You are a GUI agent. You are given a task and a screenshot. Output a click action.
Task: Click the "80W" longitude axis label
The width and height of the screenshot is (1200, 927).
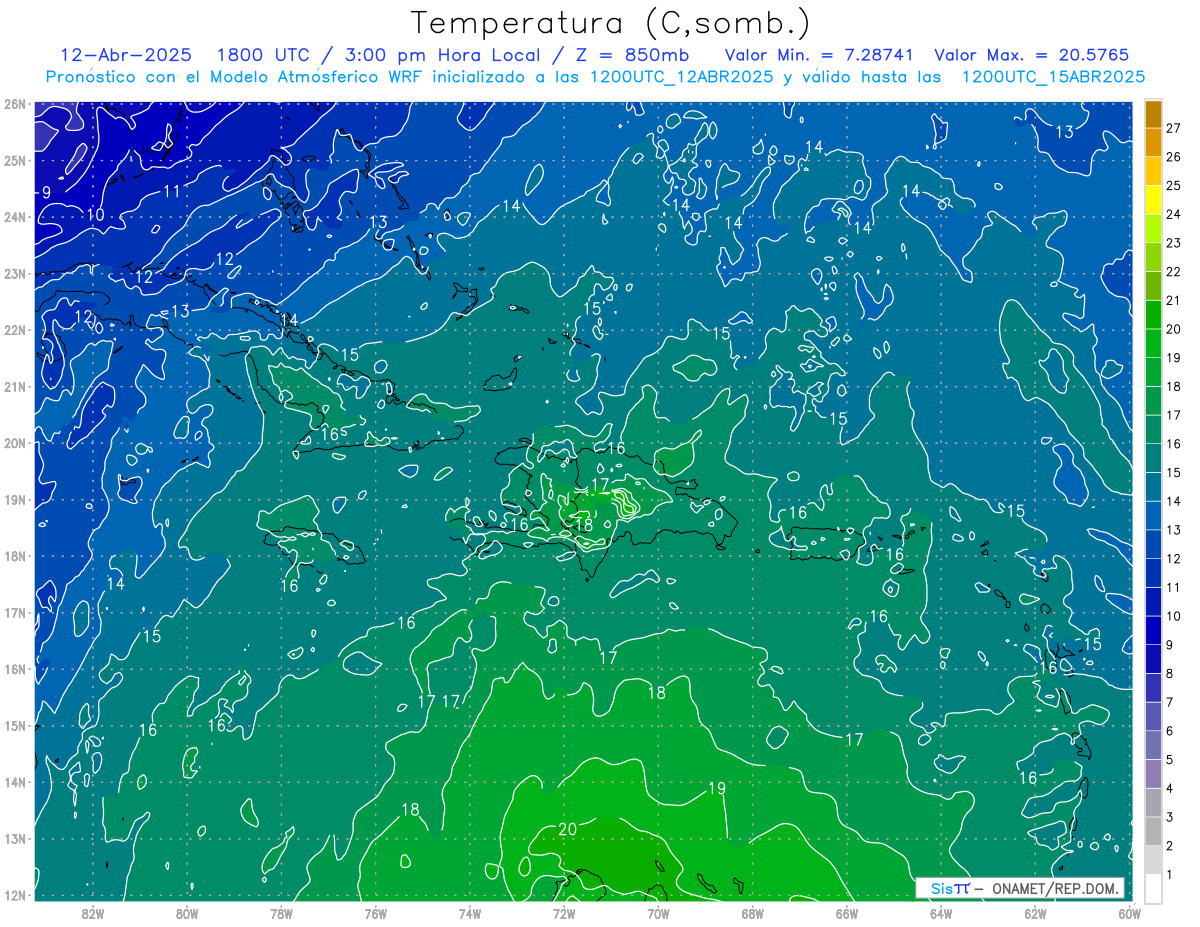187,913
